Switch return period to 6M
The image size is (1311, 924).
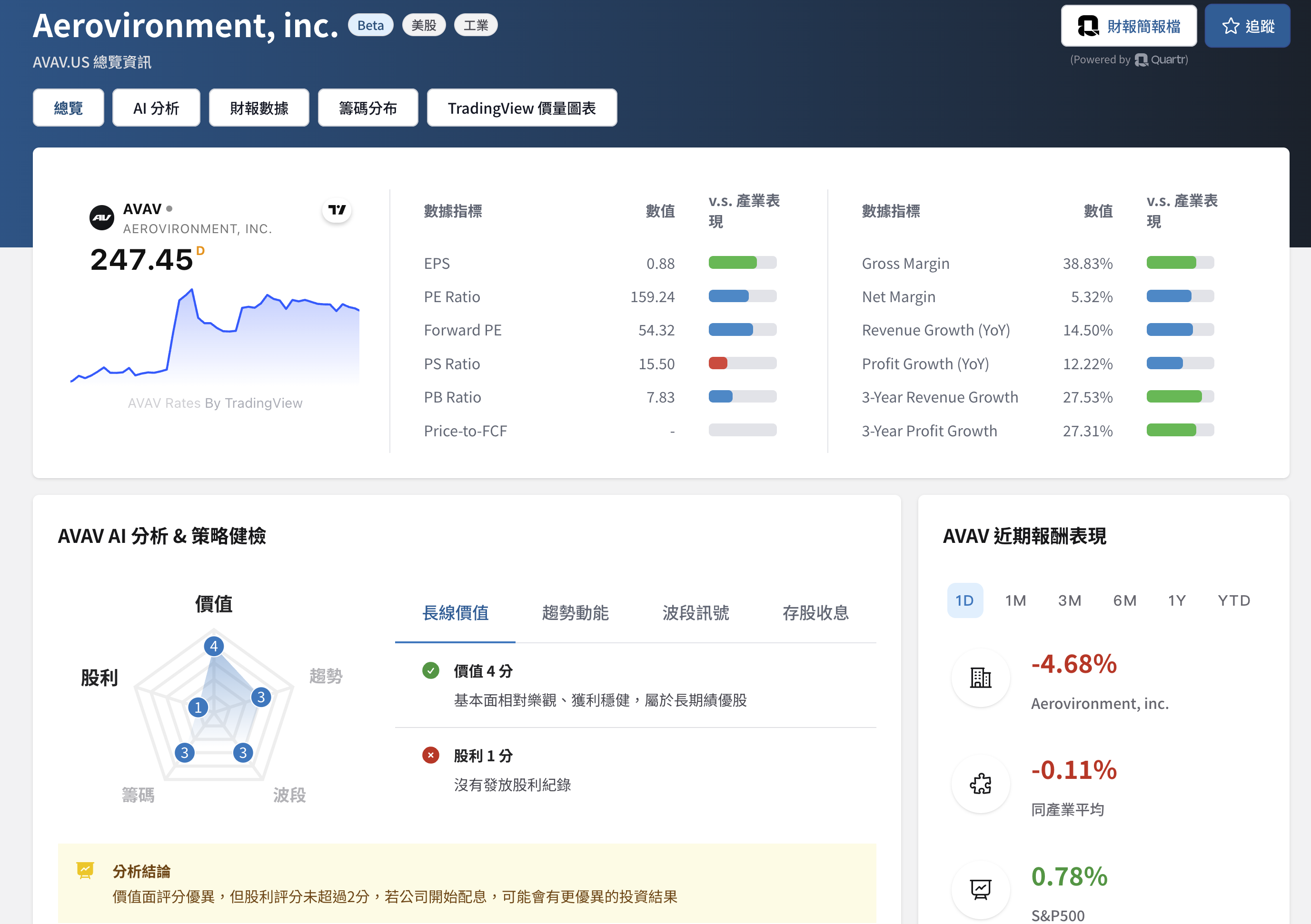click(1124, 600)
